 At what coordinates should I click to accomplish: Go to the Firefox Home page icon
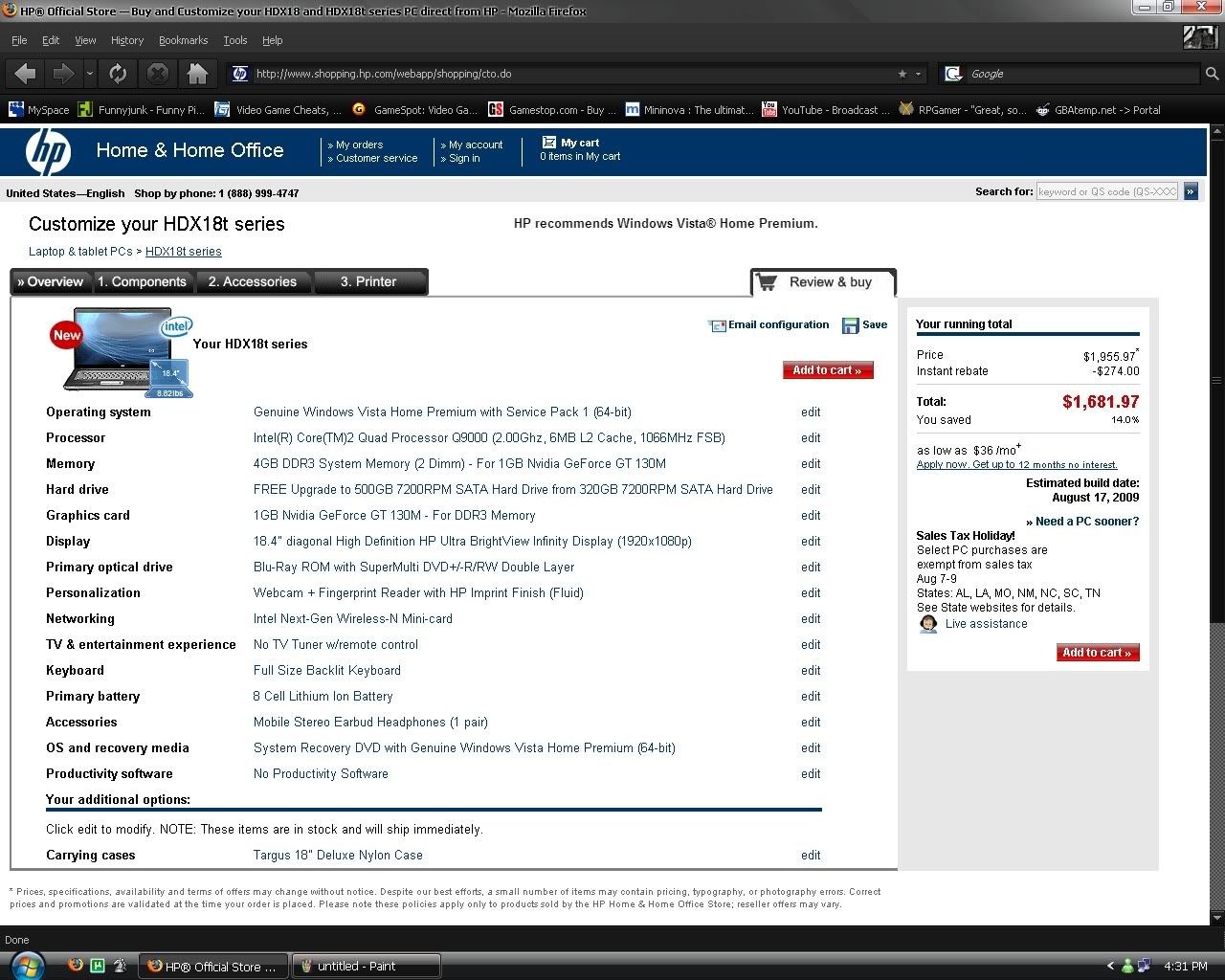point(197,74)
